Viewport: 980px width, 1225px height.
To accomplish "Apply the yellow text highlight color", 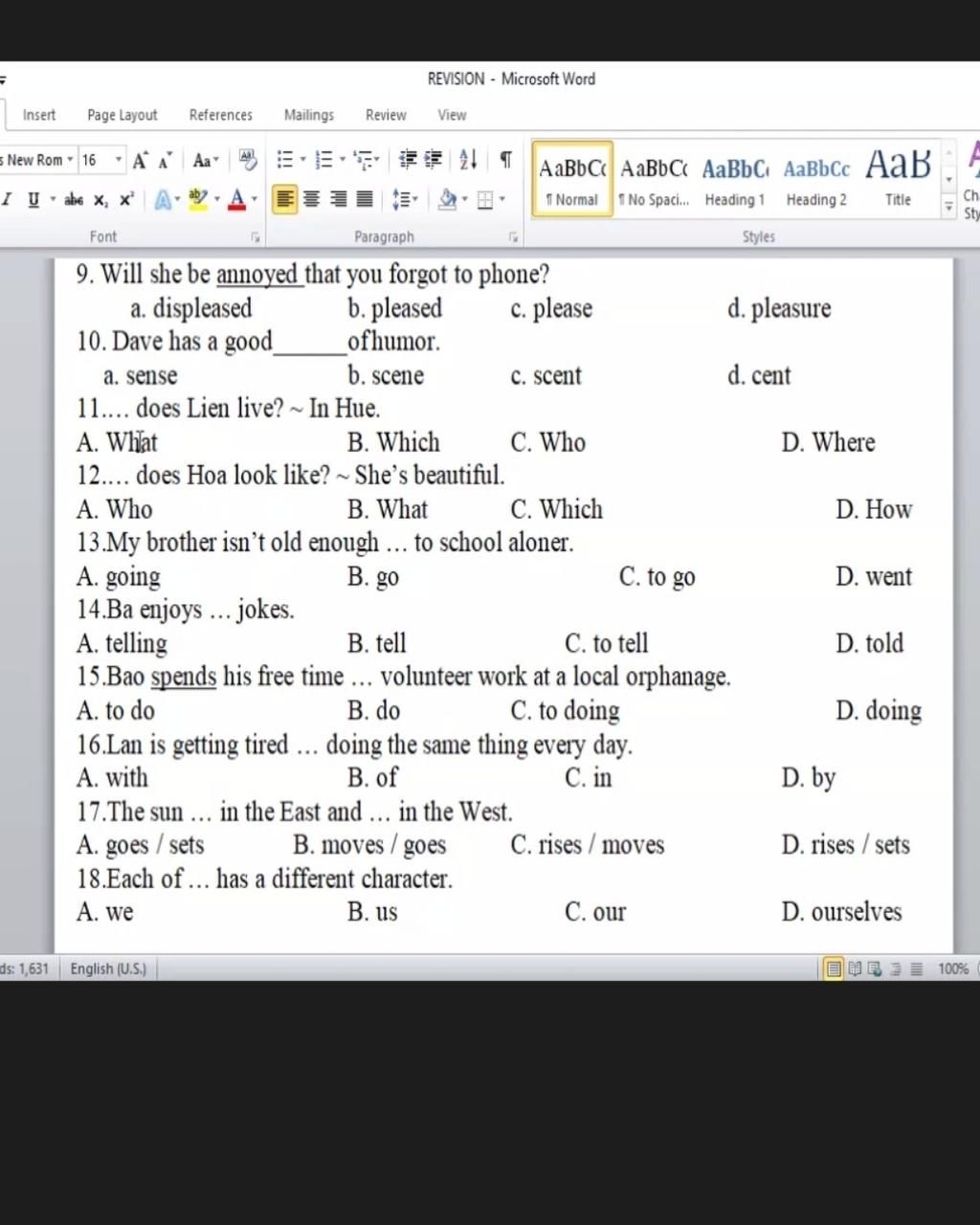I will (x=198, y=199).
